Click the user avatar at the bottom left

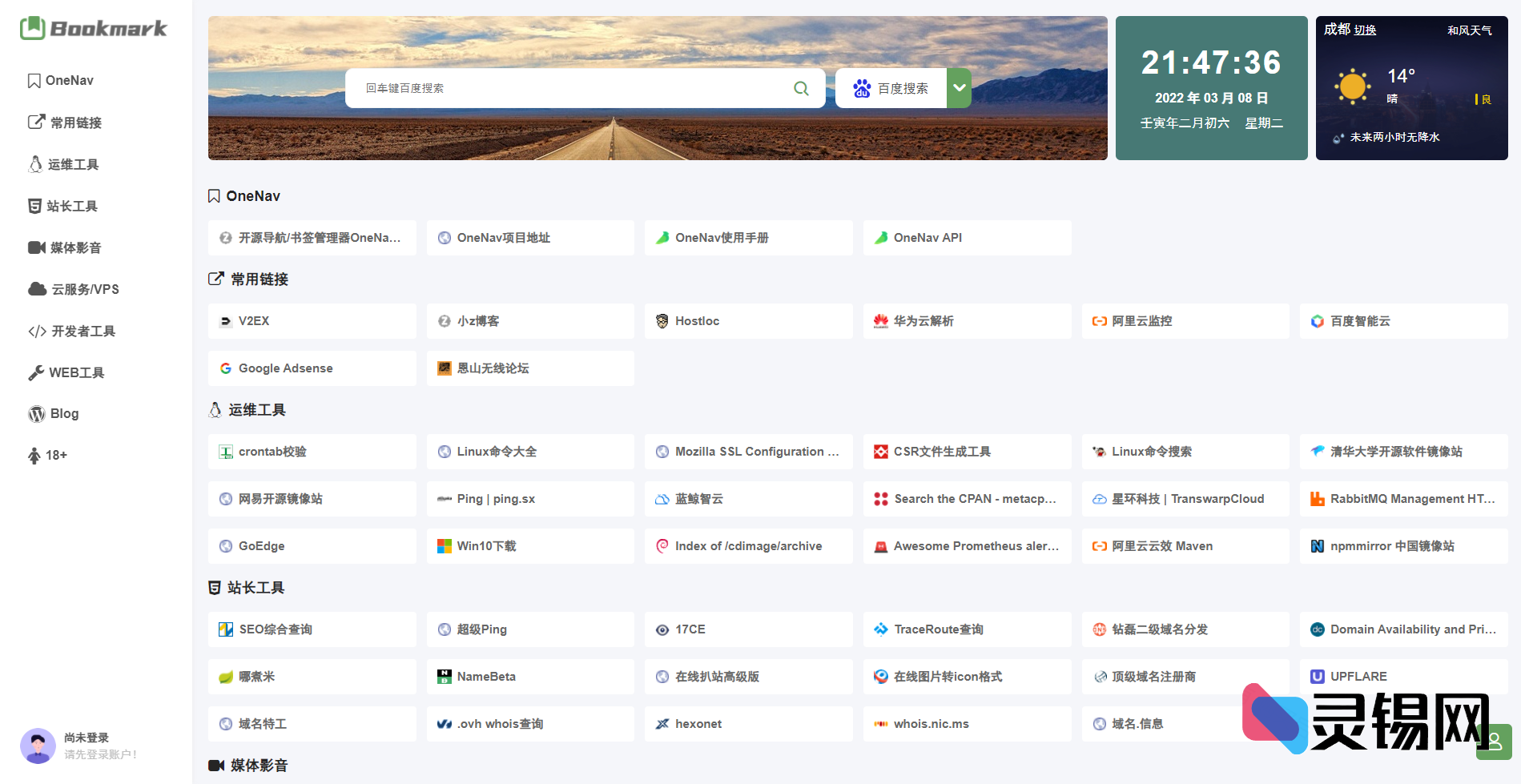tap(38, 746)
